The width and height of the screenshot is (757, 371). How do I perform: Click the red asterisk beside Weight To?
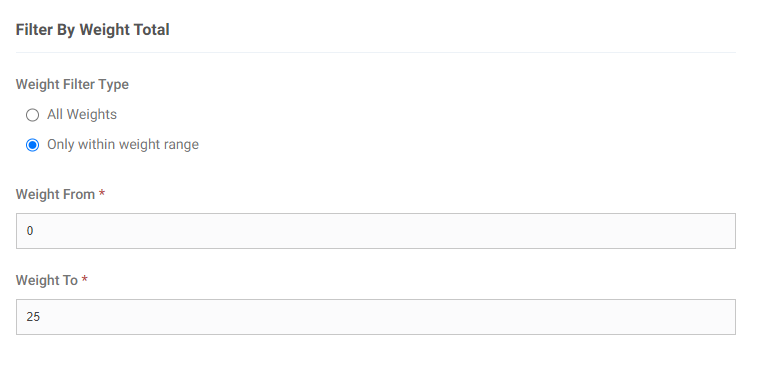[84, 279]
